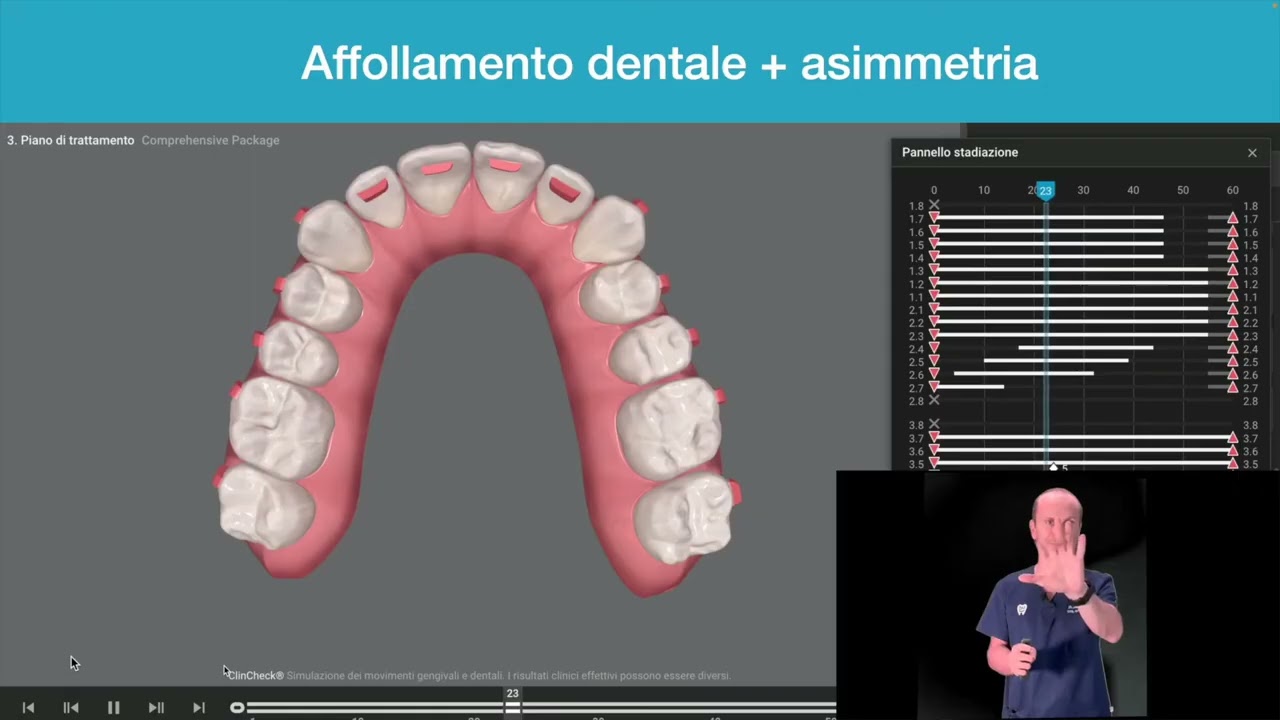
Task: Click tooth 2.2 end triangle marker
Action: point(1232,321)
